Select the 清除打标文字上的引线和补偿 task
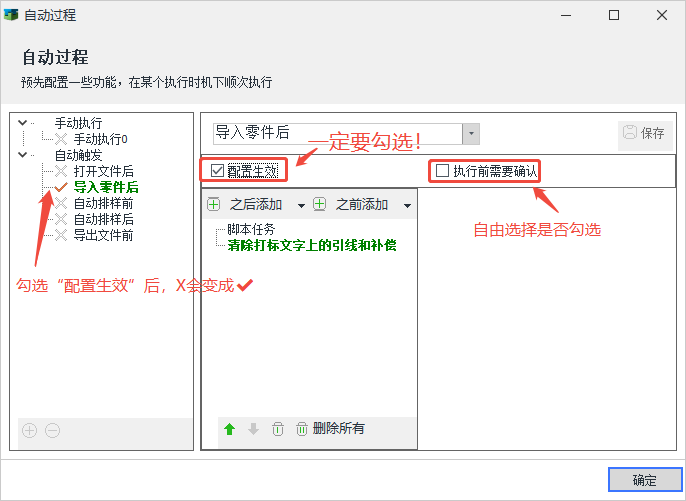 pyautogui.click(x=312, y=245)
